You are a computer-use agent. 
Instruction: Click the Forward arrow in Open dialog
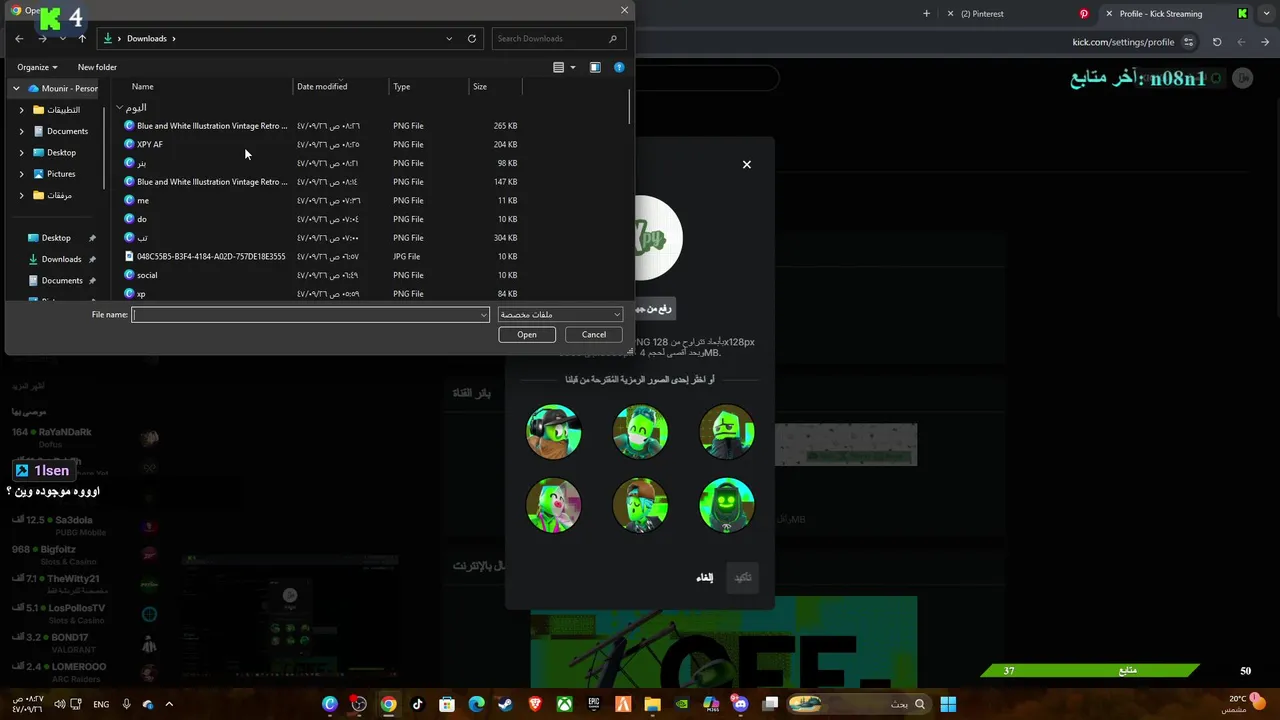coord(42,38)
